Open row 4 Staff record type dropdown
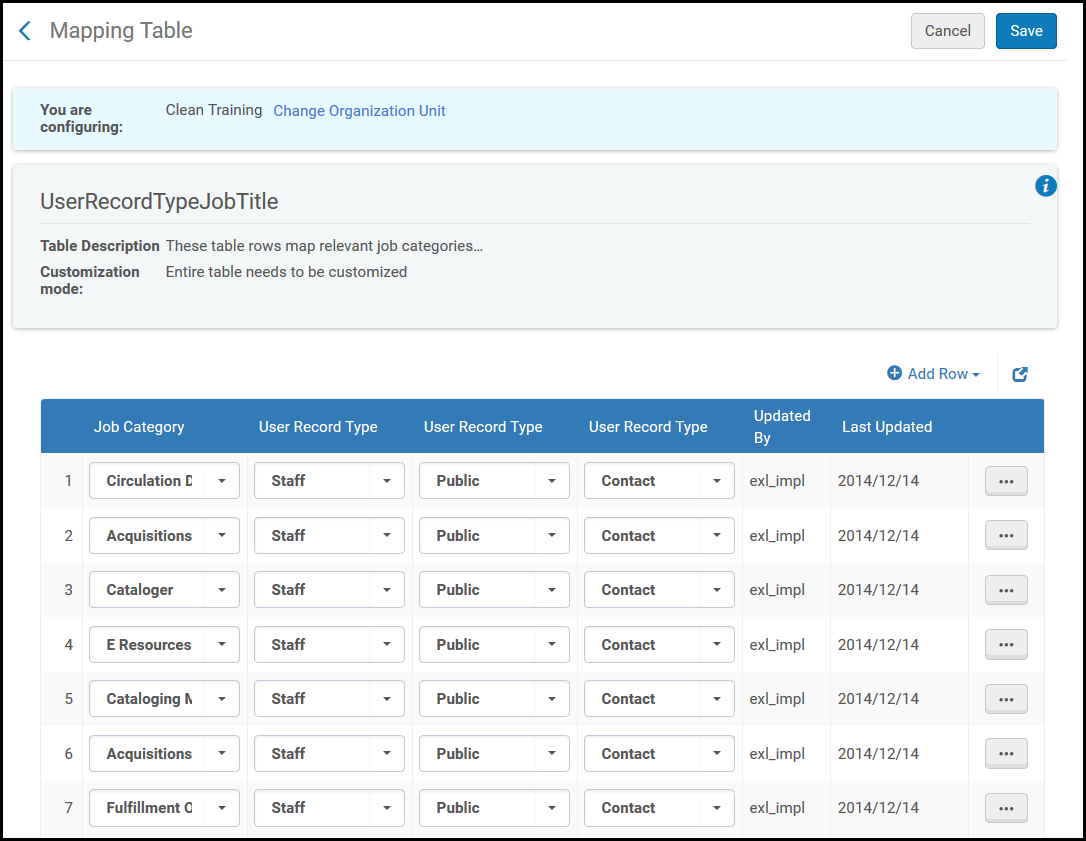Screen dimensions: 1086x841 tap(329, 644)
